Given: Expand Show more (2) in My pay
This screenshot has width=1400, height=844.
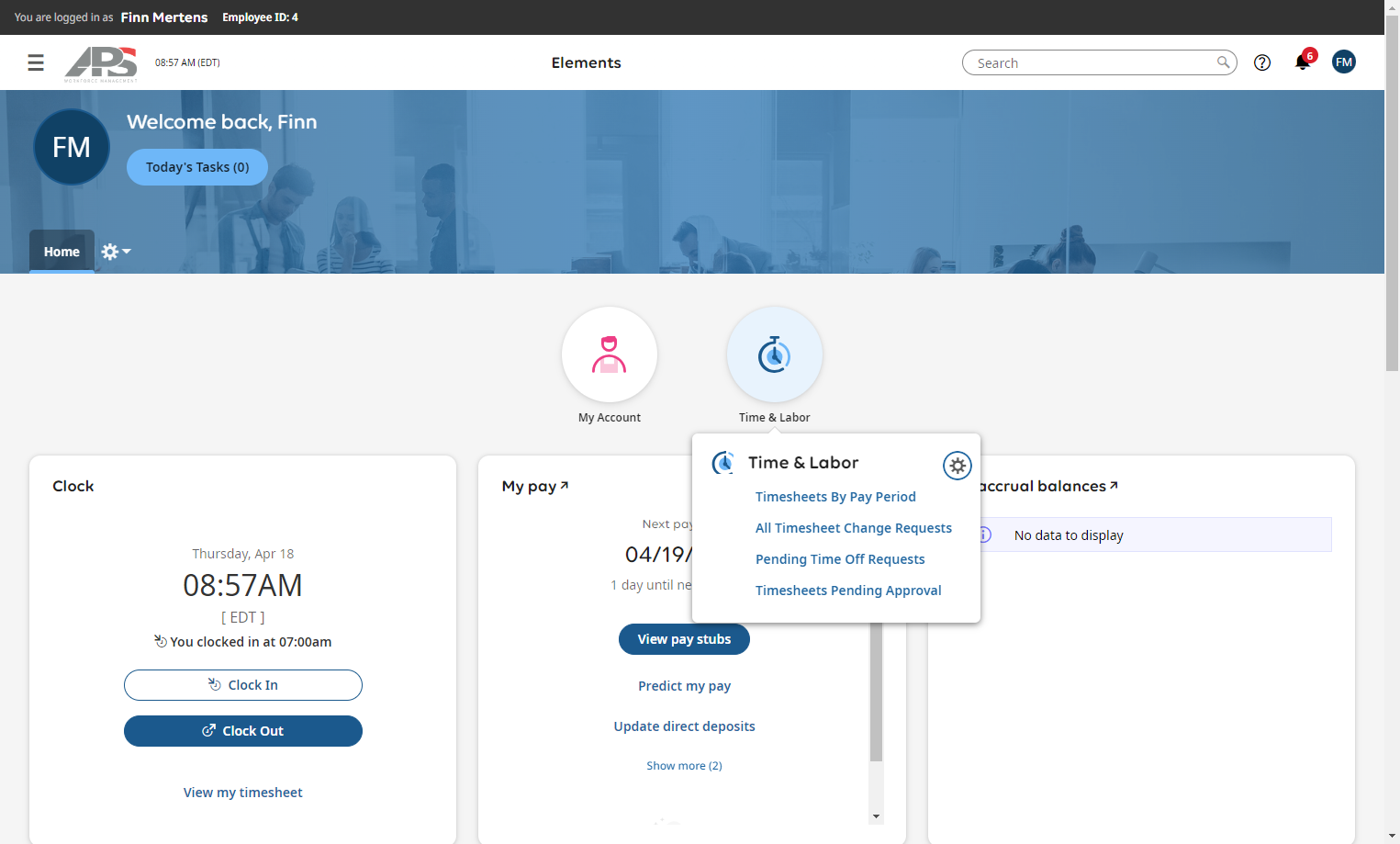Looking at the screenshot, I should (684, 766).
